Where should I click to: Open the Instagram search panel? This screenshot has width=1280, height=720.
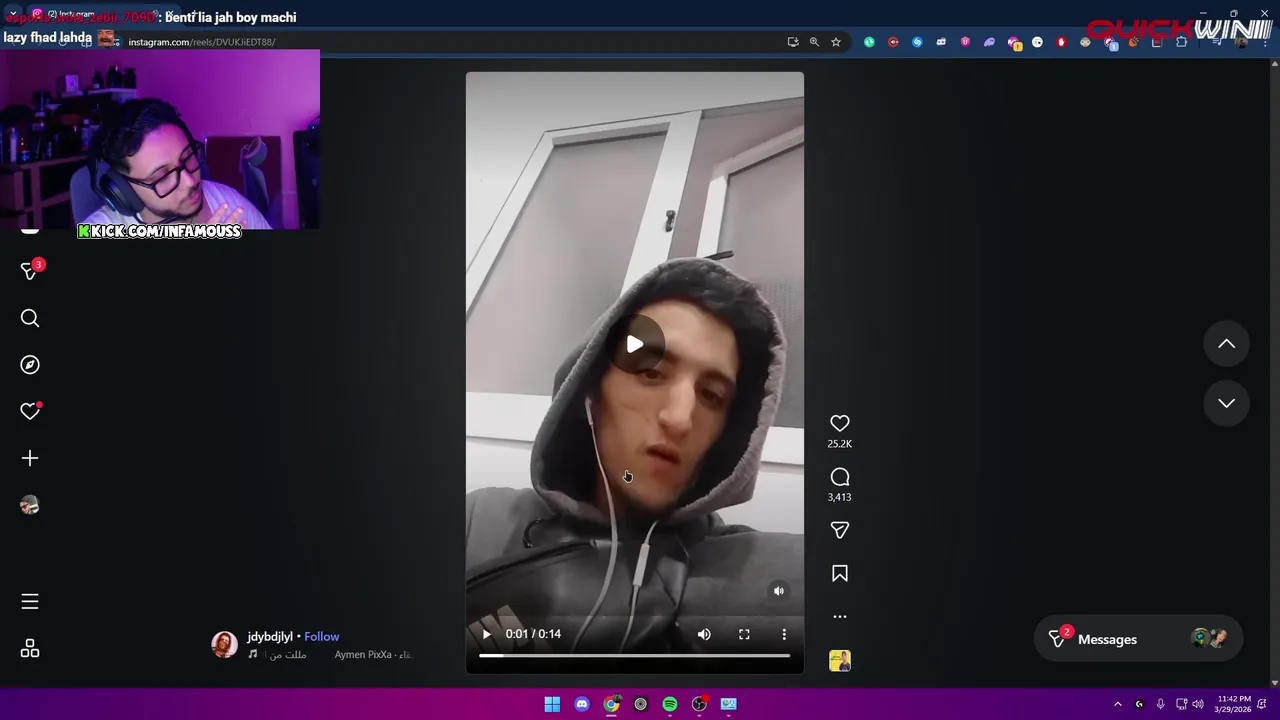(x=30, y=318)
